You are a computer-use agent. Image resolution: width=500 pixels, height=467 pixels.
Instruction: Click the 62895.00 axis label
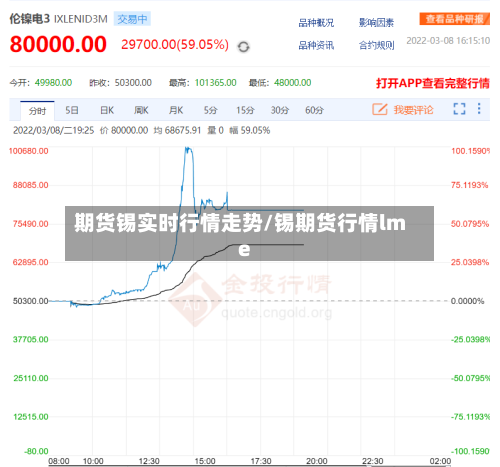coord(31,262)
